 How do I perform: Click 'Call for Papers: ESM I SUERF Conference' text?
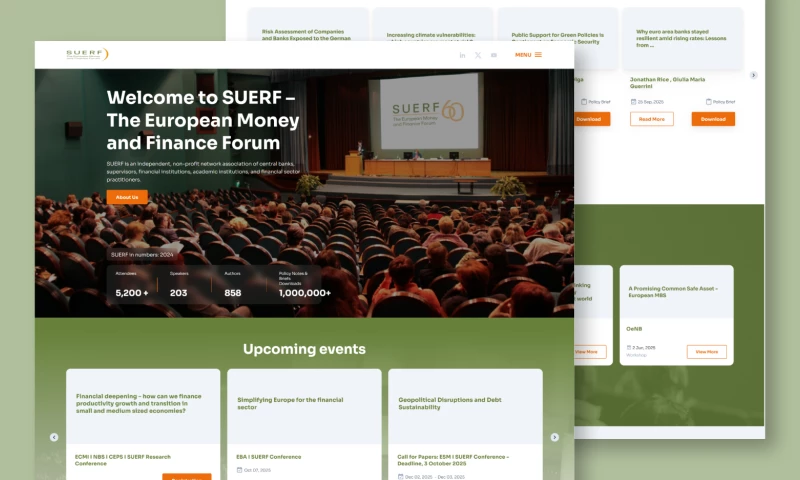453,460
